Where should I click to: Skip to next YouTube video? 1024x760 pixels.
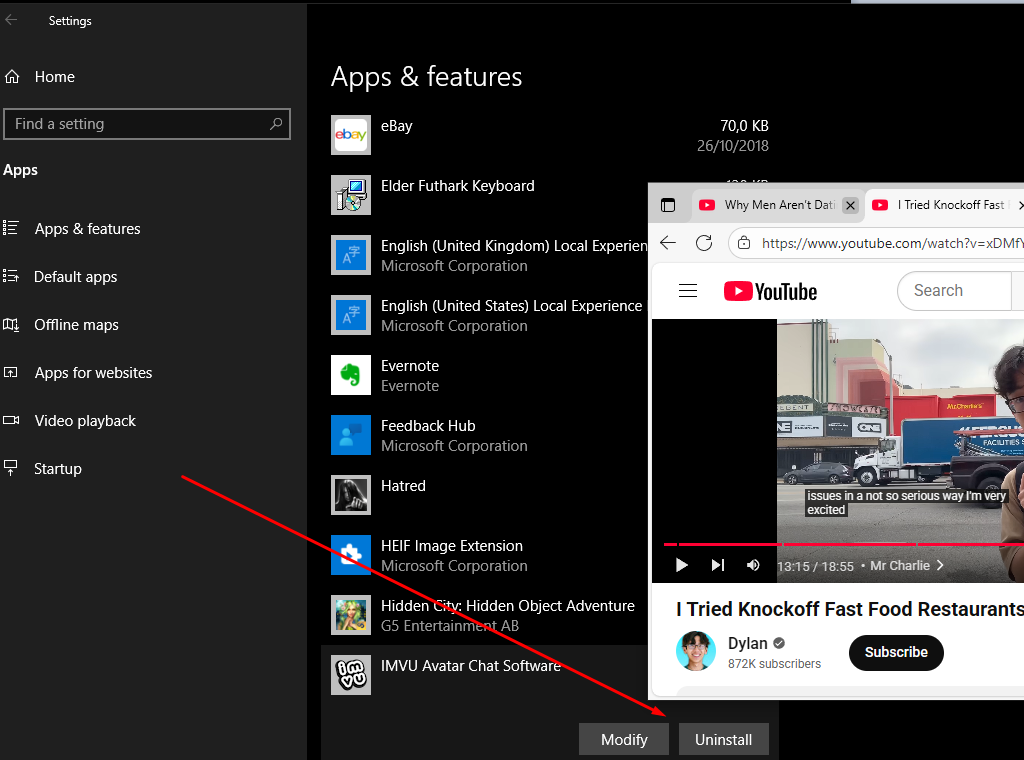tap(718, 565)
